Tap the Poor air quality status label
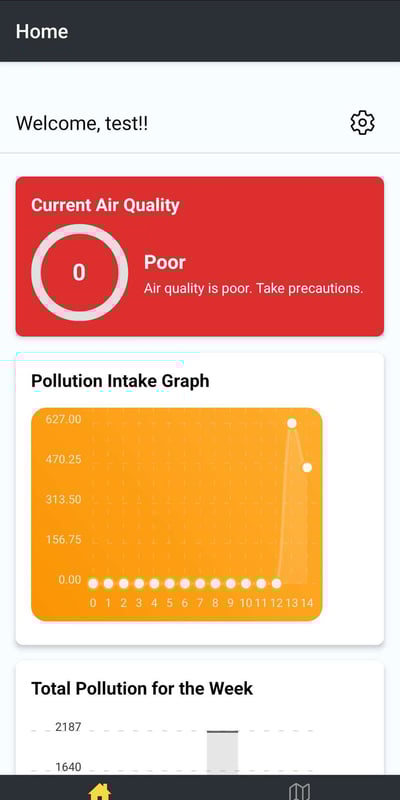The image size is (400, 800). (165, 262)
